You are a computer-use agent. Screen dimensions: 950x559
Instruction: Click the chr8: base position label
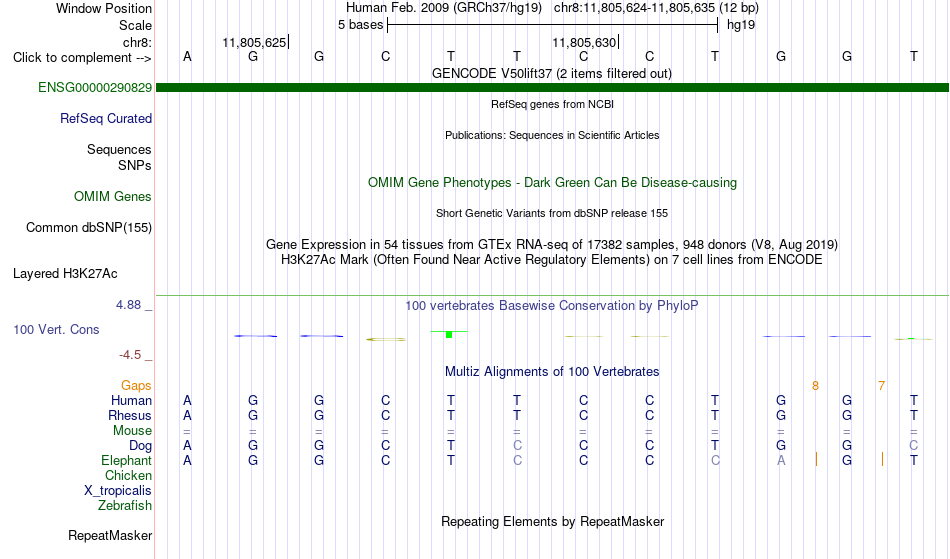(138, 42)
